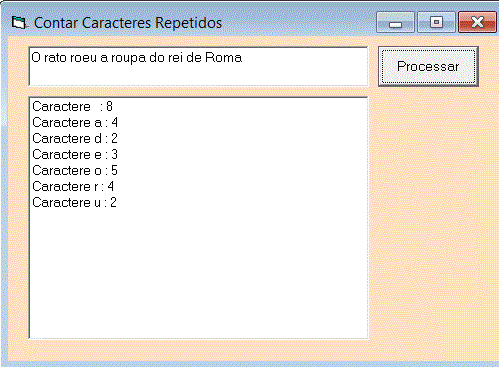Click the word 'rato' in the text box

point(55,58)
